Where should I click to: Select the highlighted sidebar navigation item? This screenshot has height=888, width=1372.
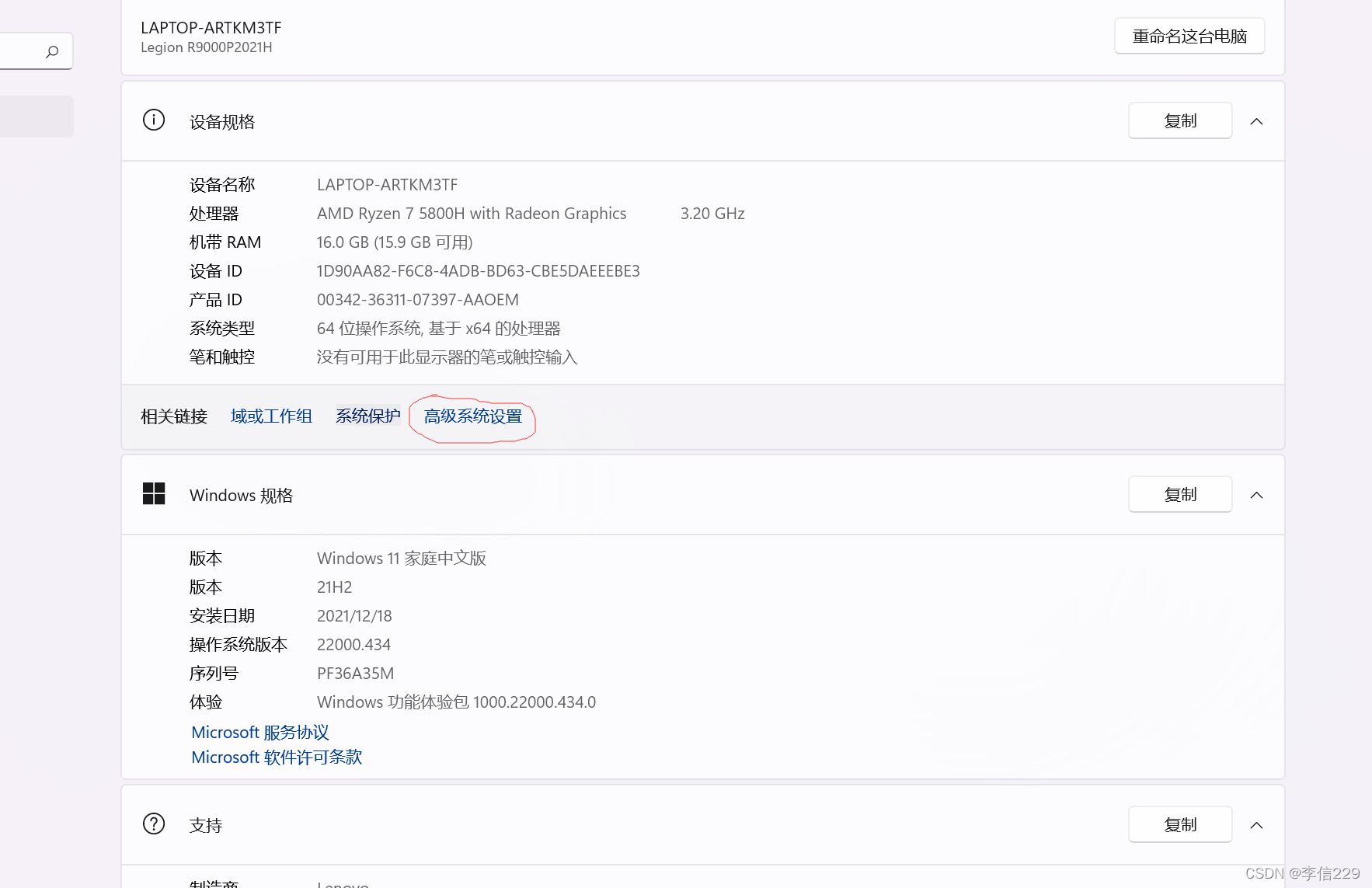[37, 117]
